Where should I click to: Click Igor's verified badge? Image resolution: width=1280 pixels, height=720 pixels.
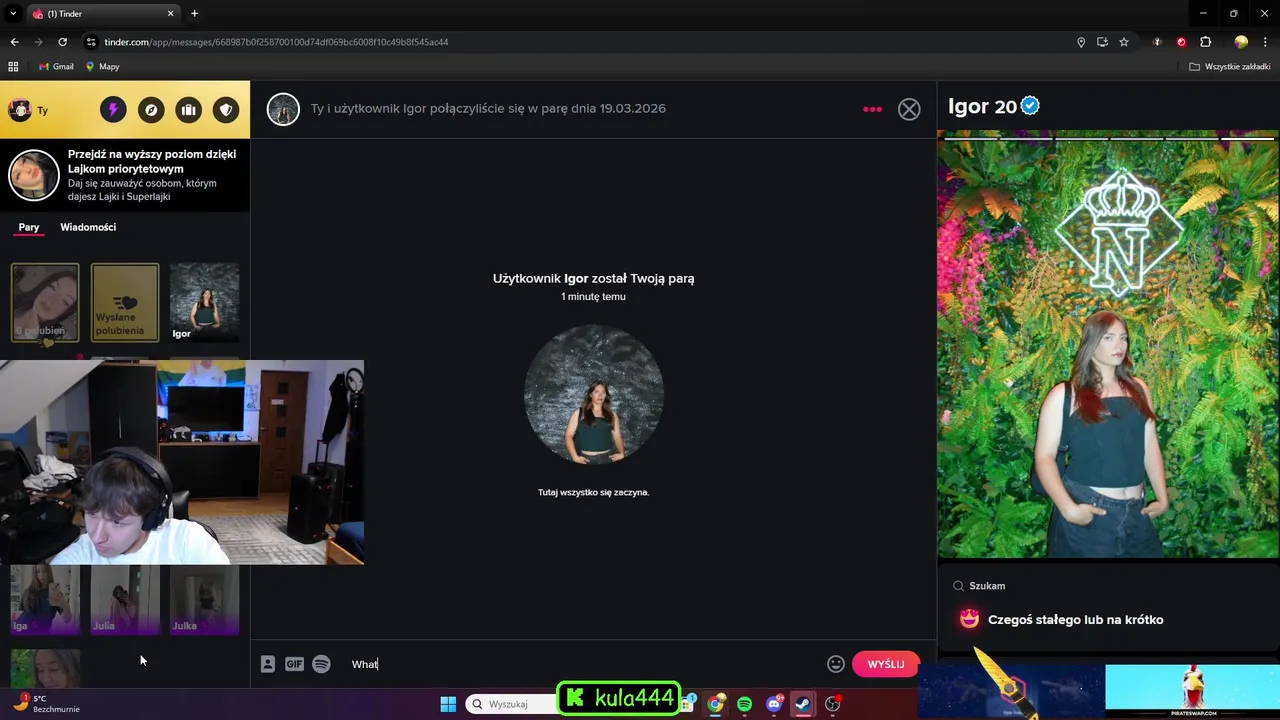pyautogui.click(x=1030, y=106)
